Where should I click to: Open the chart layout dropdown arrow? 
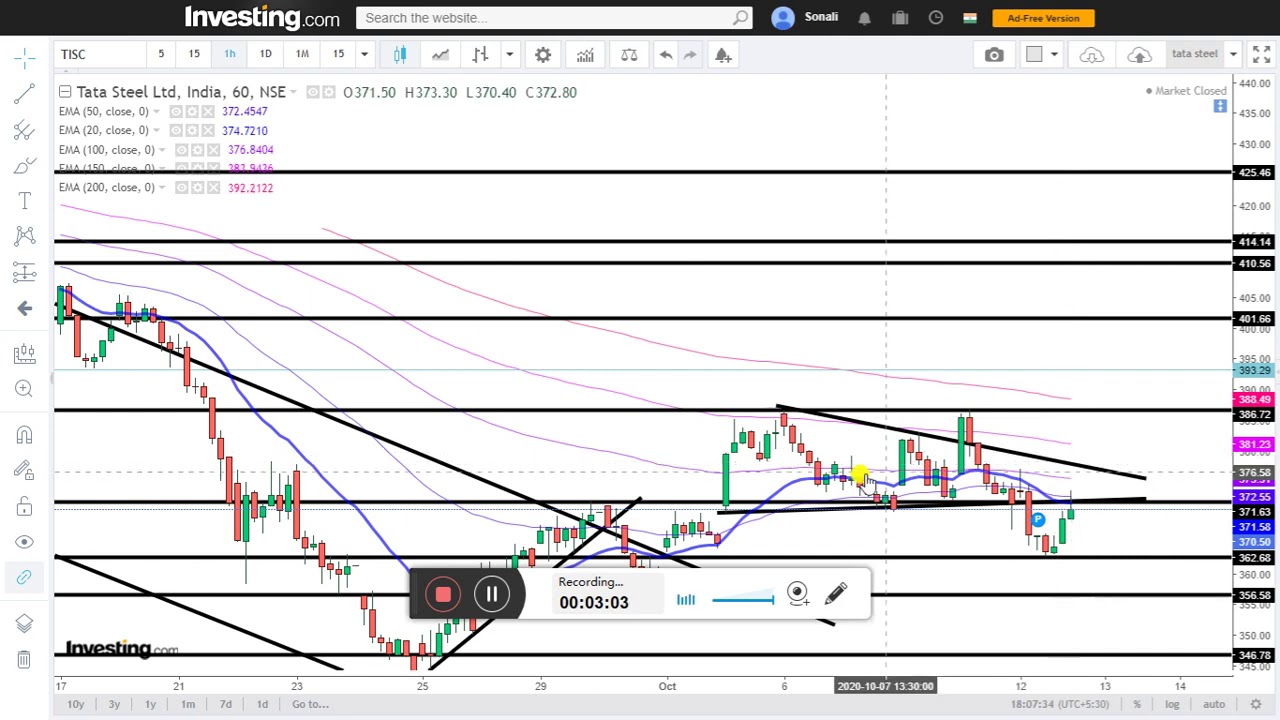coord(1054,55)
